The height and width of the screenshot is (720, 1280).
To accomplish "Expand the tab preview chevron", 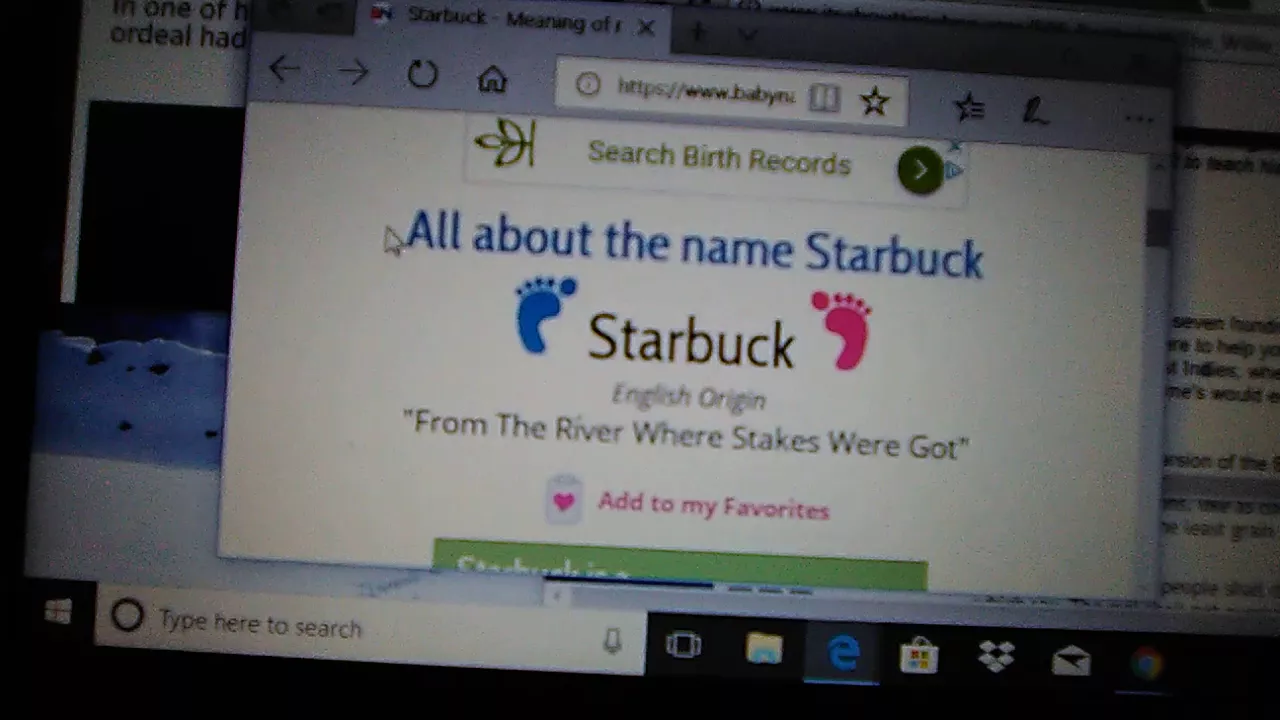I will point(748,36).
